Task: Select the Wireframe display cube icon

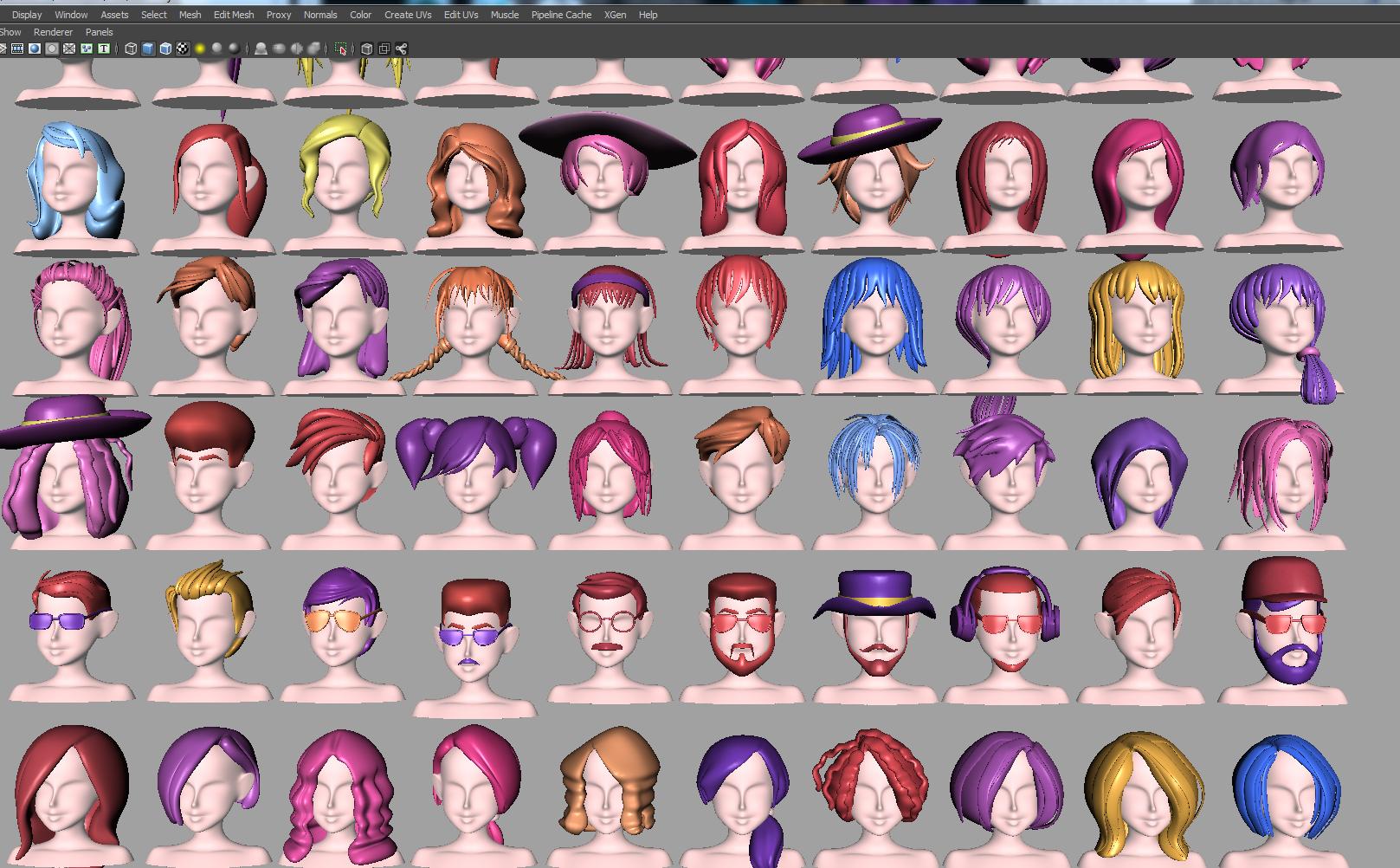Action: 131,49
